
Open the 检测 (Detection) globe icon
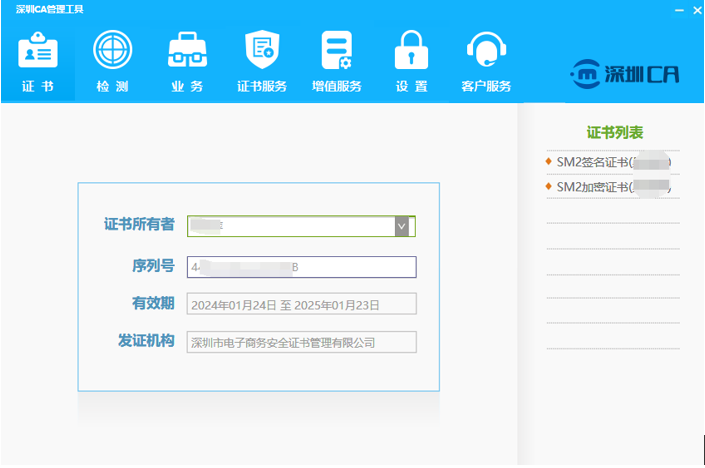pos(112,51)
